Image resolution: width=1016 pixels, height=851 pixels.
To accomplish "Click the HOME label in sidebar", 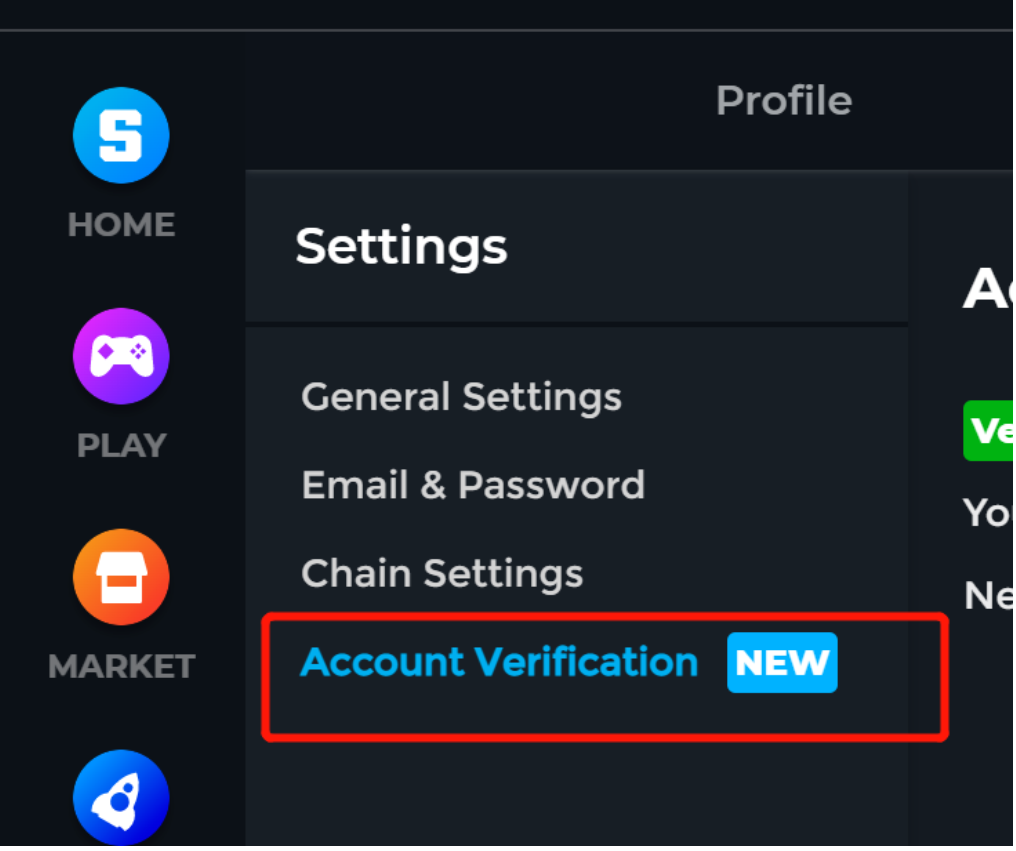I will point(121,225).
